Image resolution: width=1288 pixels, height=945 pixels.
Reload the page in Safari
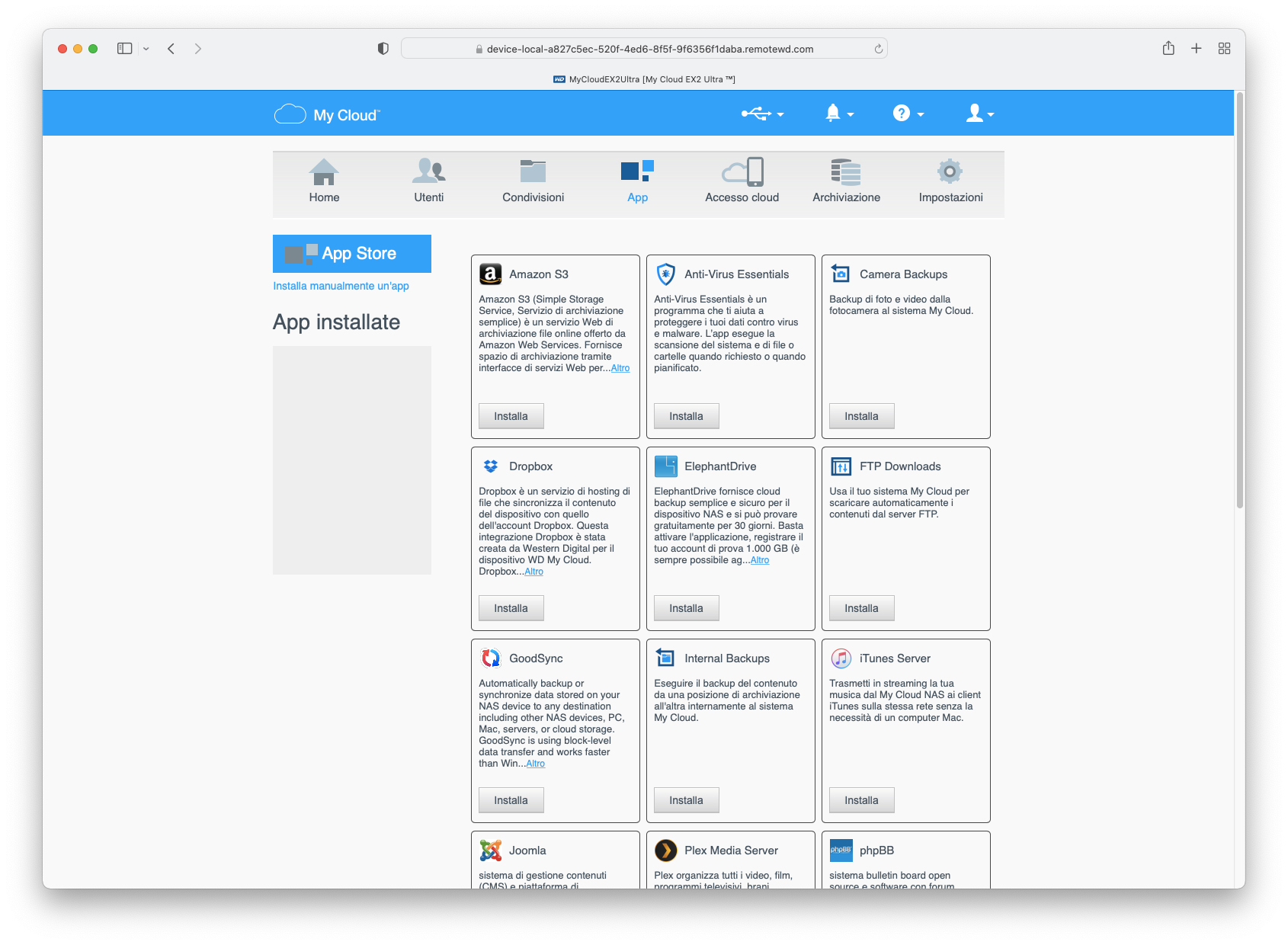tap(878, 49)
